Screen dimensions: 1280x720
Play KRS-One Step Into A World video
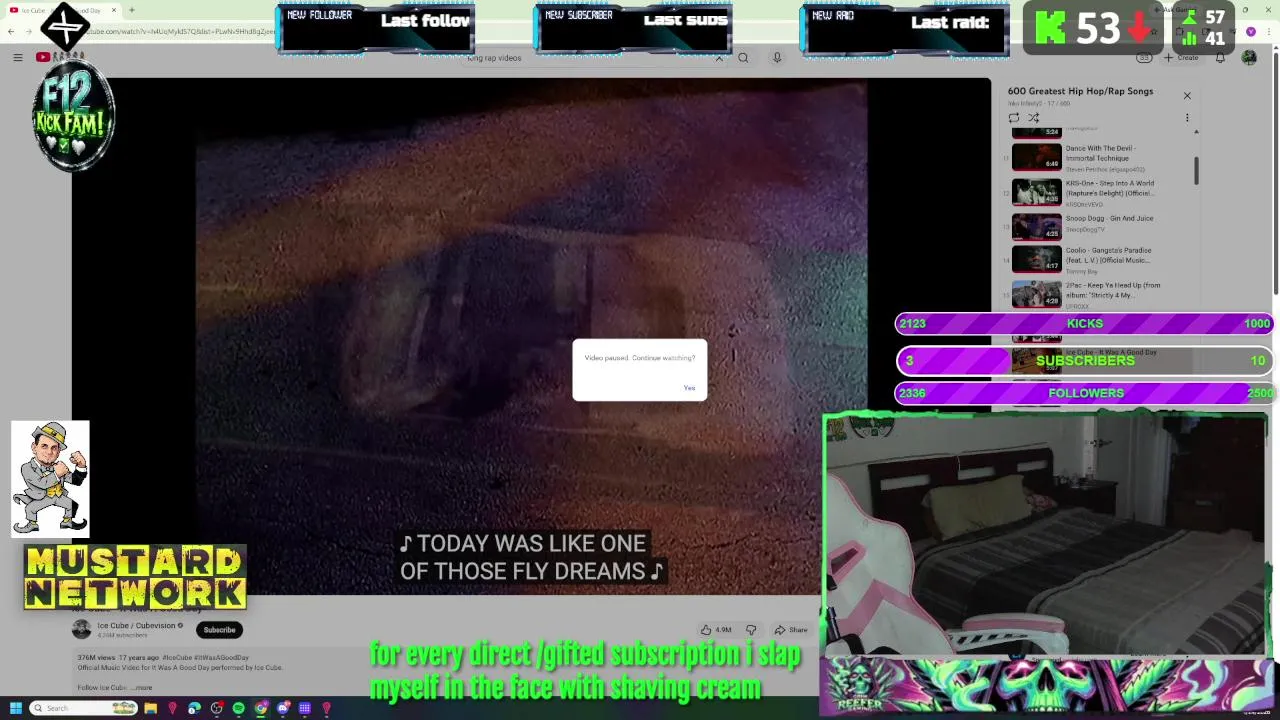pos(1098,193)
